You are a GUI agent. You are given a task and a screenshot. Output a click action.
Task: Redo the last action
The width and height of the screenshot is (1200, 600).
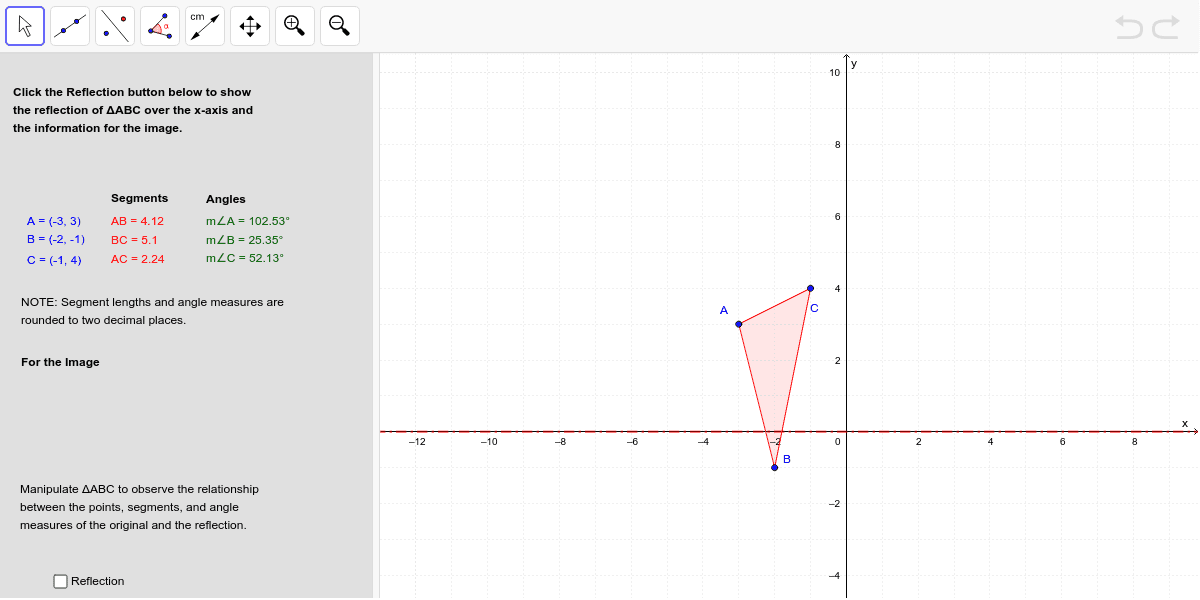coord(1166,27)
